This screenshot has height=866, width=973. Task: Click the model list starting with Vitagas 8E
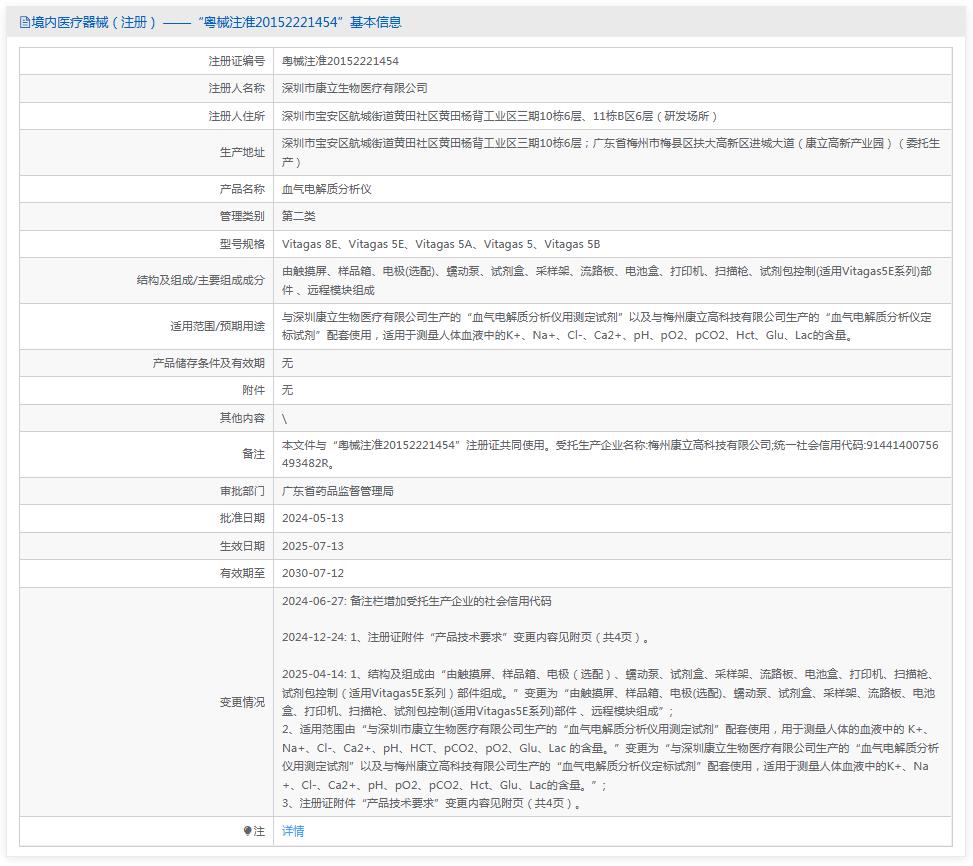(441, 244)
